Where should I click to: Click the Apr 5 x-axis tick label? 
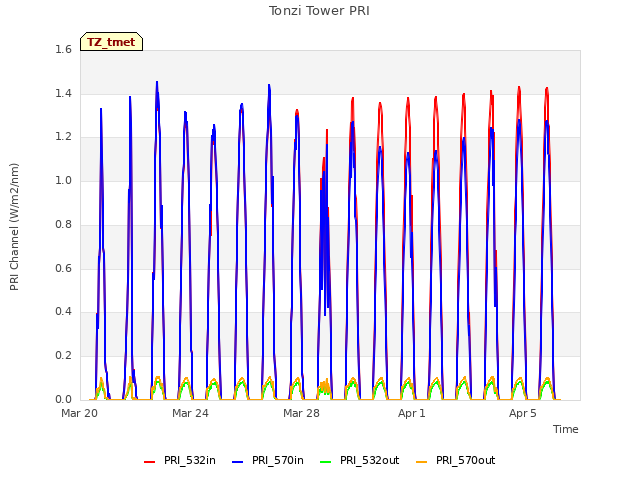tap(523, 413)
